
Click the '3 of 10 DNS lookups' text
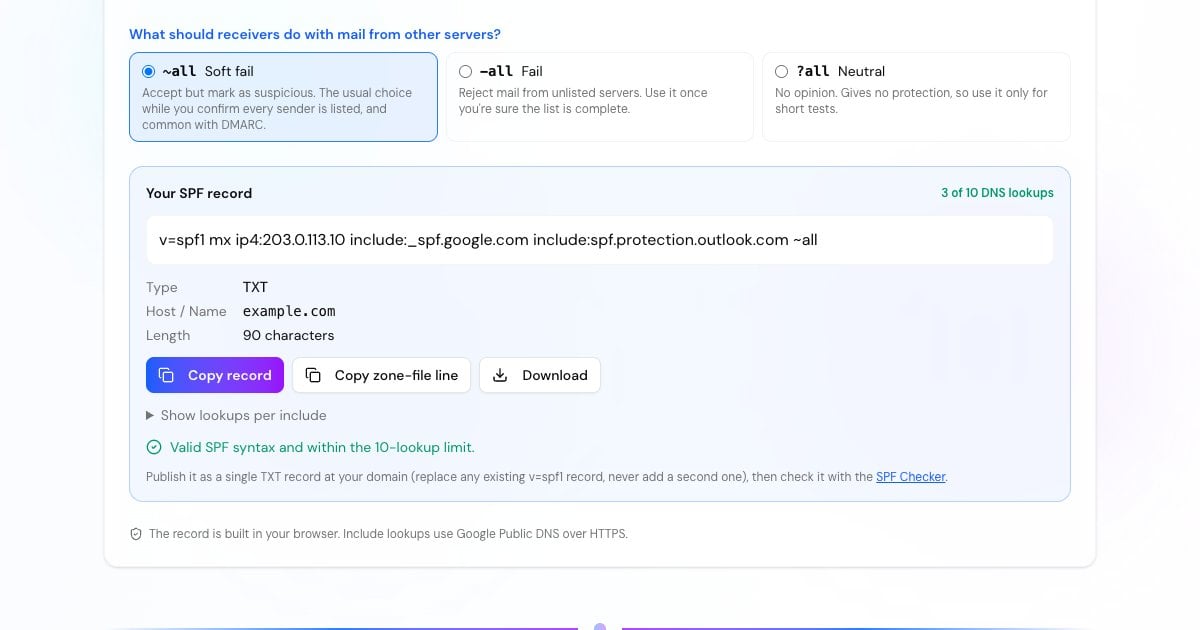tap(997, 193)
